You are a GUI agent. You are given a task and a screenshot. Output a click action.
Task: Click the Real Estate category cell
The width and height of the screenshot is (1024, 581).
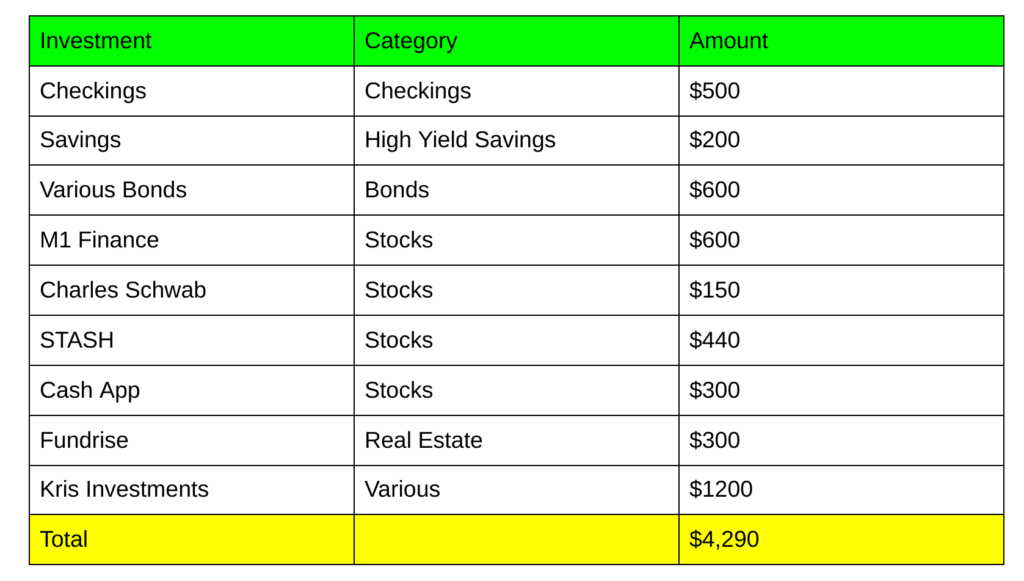(423, 440)
